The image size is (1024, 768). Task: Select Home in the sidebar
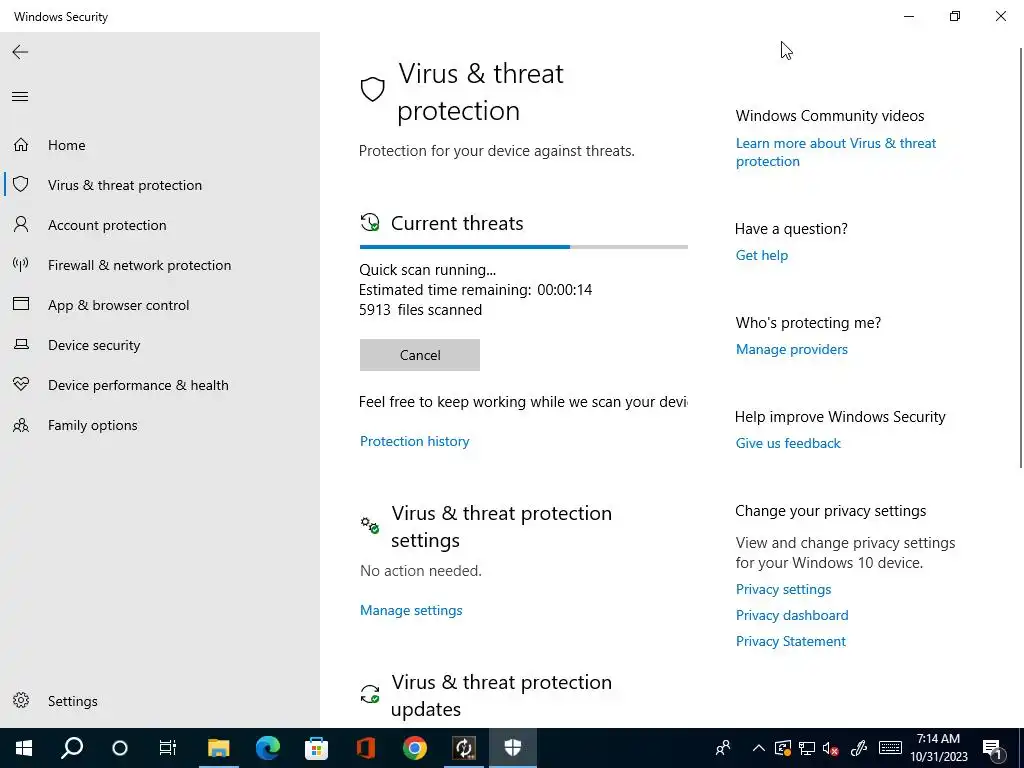coord(67,145)
